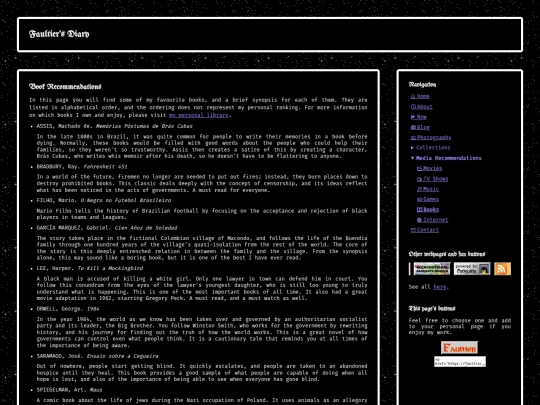Image resolution: width=540 pixels, height=405 pixels.
Task: Open the Games recommendations link
Action: [x=428, y=199]
